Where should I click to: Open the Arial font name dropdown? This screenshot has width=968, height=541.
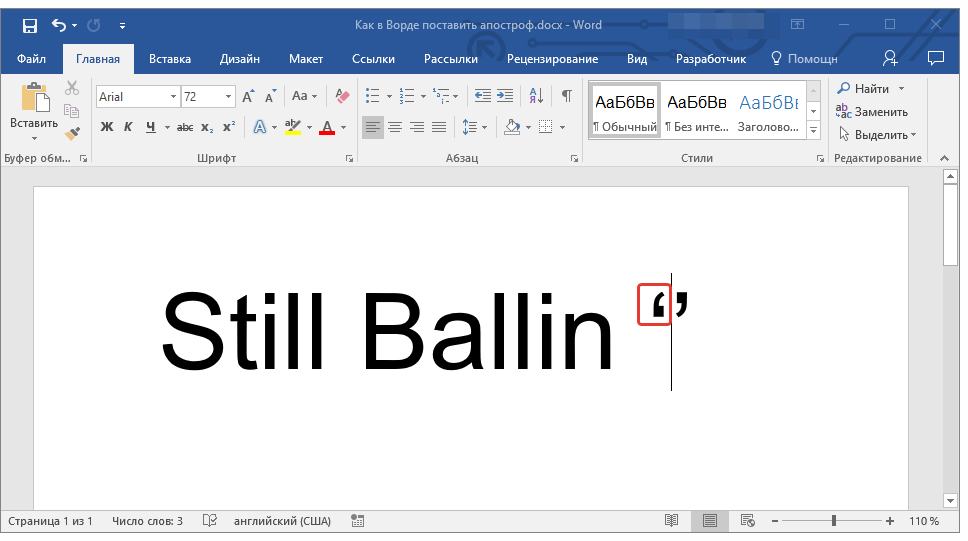(173, 97)
